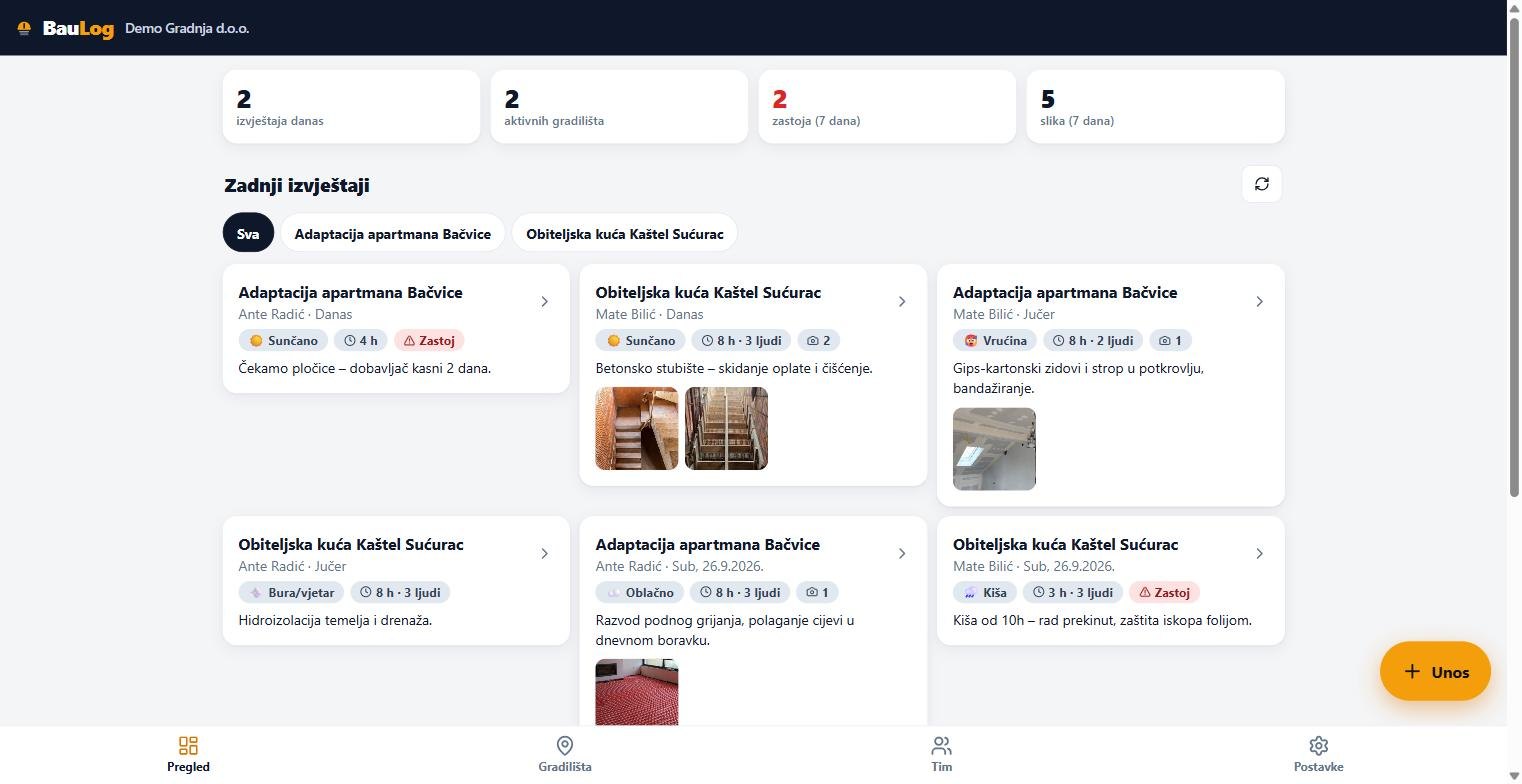
Task: Open the chevron on the Kiša od 10h report
Action: pyautogui.click(x=1259, y=553)
